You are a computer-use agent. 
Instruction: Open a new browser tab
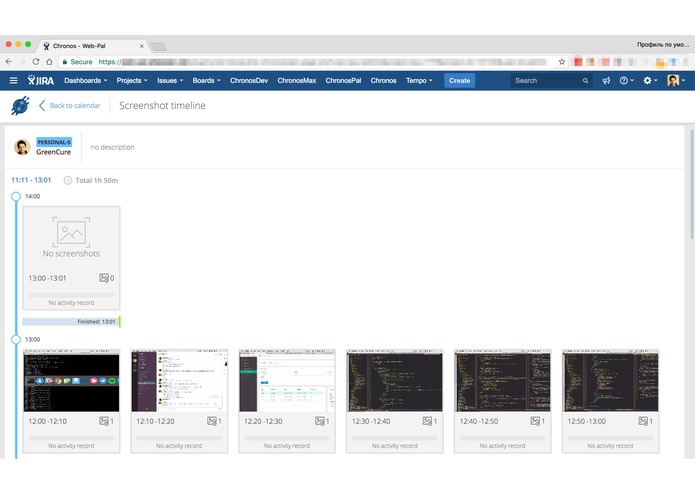(158, 47)
